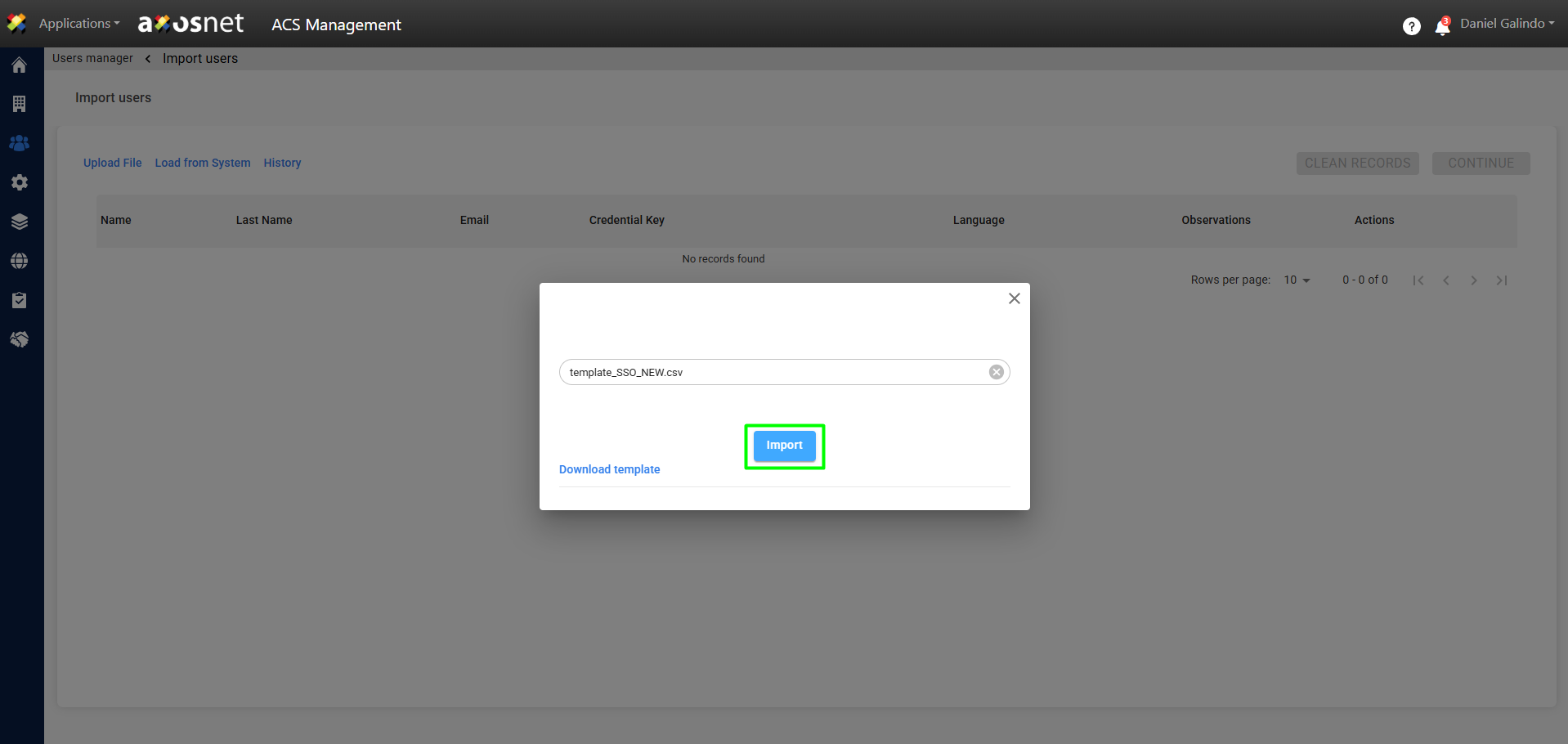Click the Download template link
Viewport: 1568px width, 744px height.
pyautogui.click(x=609, y=469)
